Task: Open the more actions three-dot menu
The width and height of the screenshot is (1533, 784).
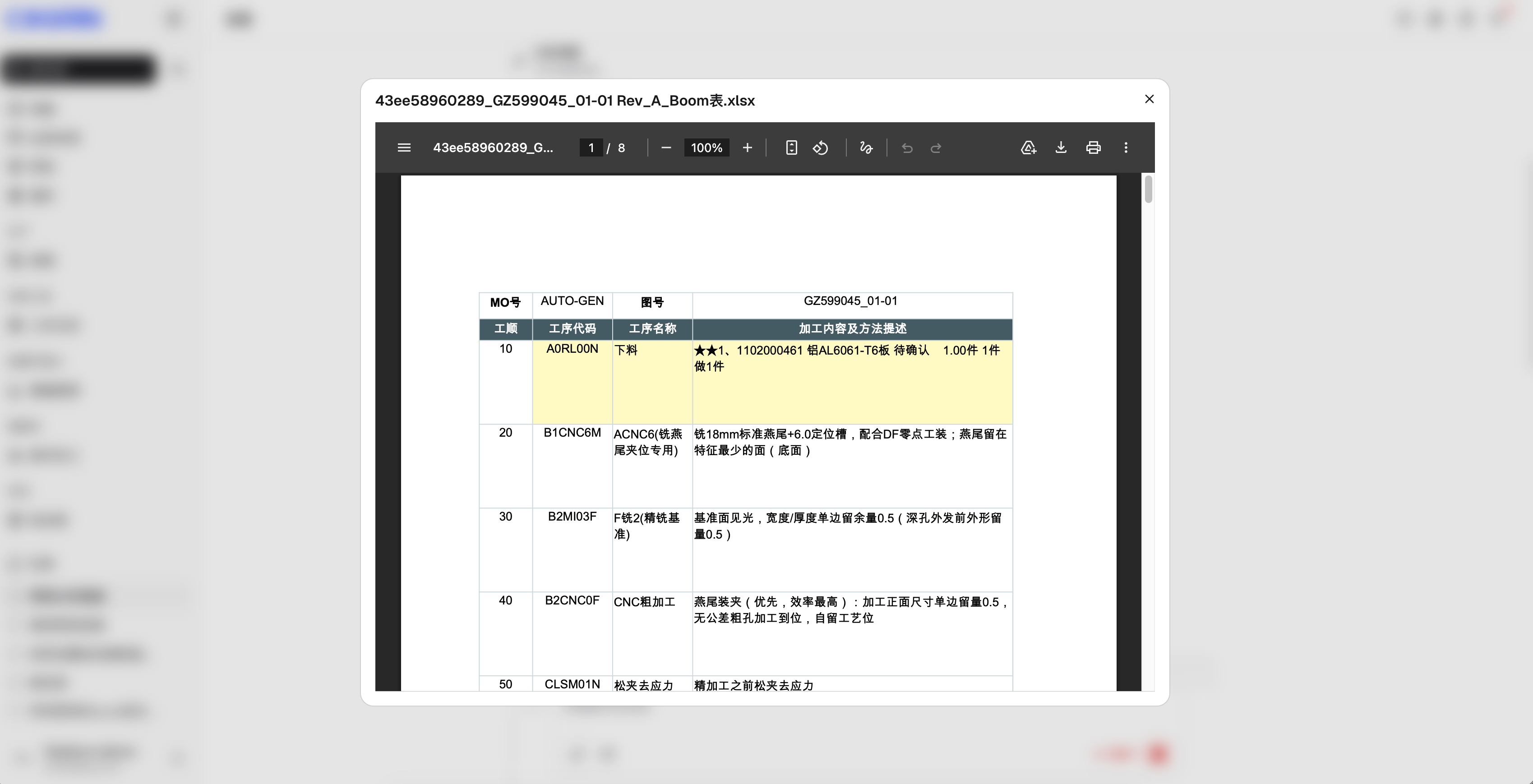Action: (x=1125, y=148)
